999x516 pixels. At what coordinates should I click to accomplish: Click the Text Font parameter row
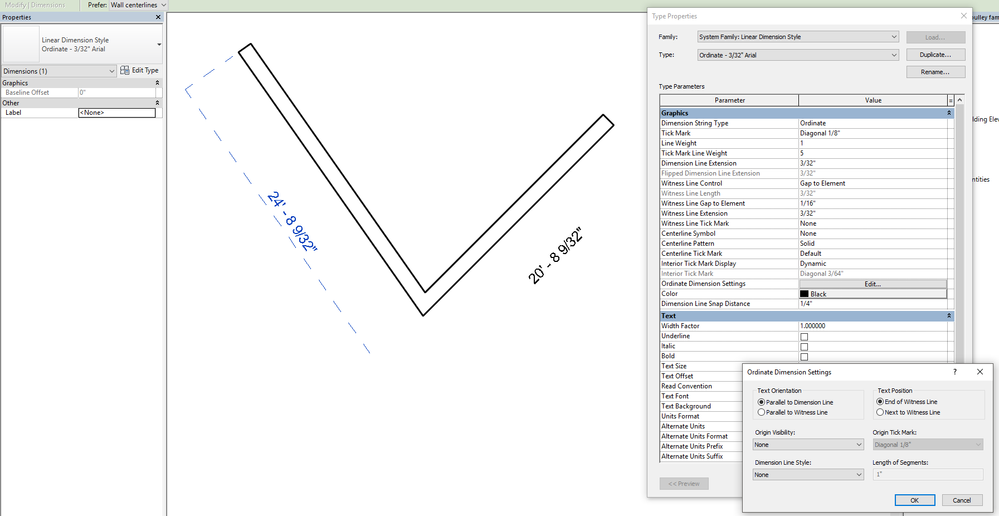(701, 396)
